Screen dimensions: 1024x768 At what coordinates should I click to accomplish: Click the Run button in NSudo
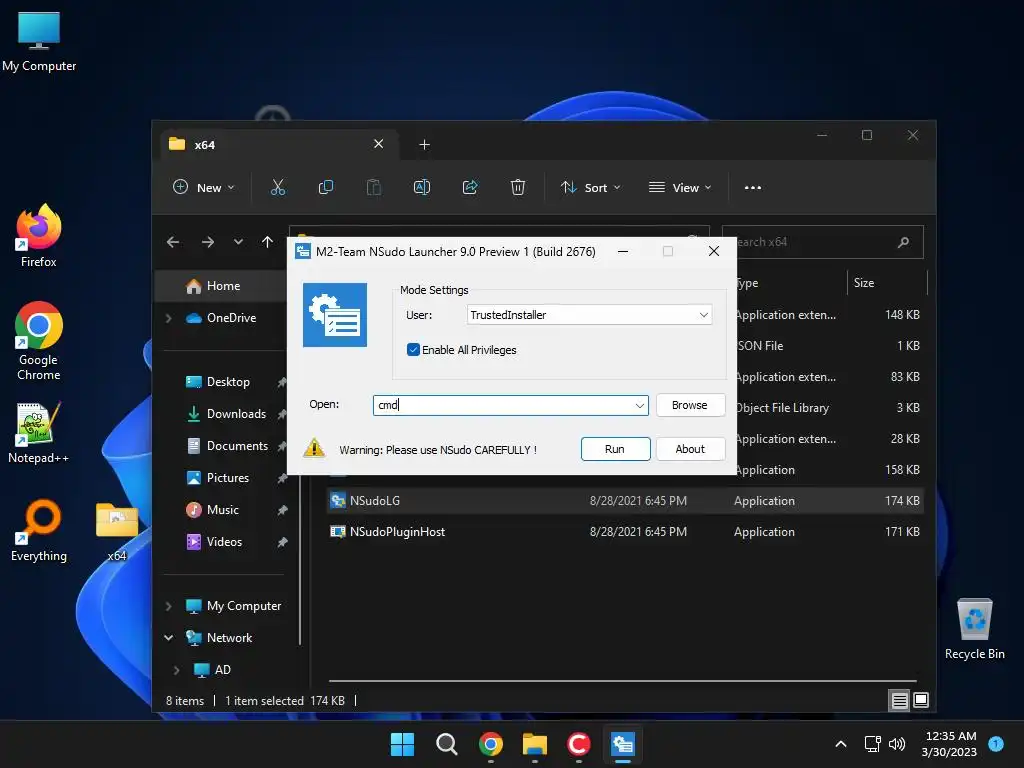pos(615,449)
